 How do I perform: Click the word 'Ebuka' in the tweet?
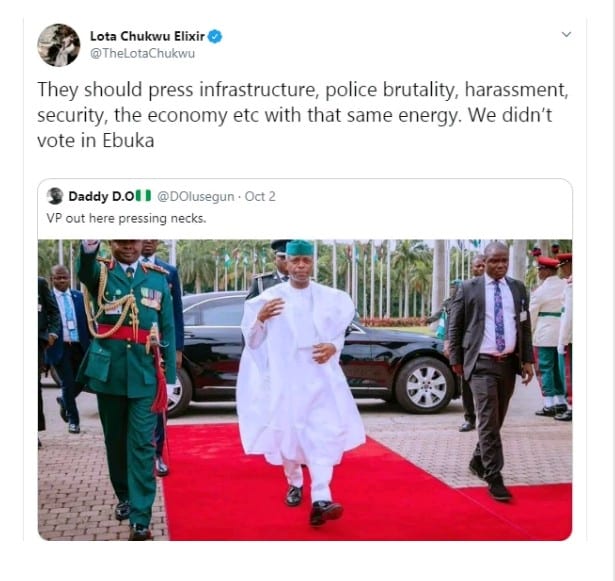click(x=128, y=140)
